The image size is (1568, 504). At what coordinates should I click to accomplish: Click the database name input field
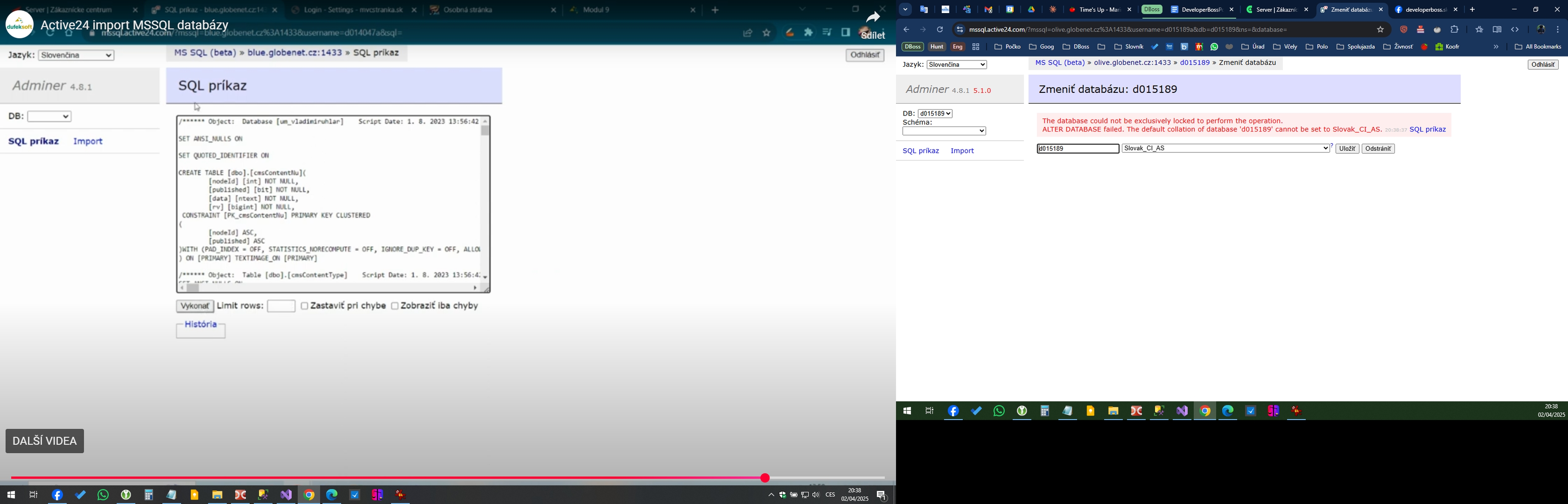tap(1077, 149)
